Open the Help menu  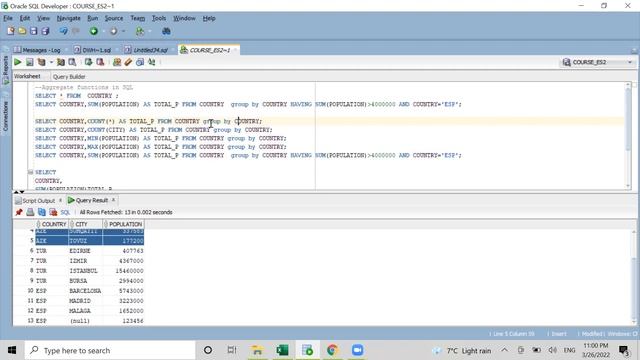pos(209,18)
